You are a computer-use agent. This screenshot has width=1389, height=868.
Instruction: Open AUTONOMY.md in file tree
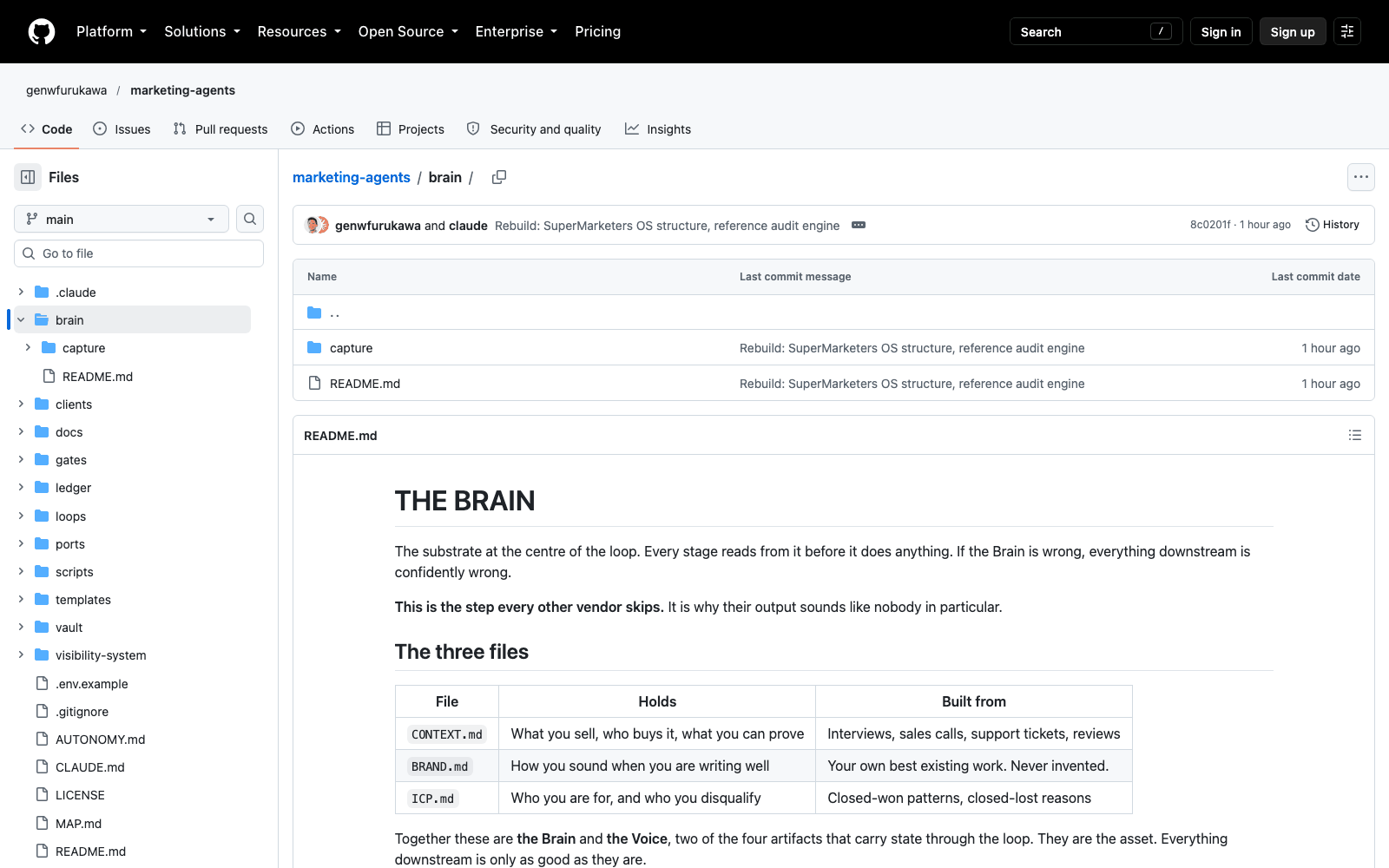pos(101,740)
